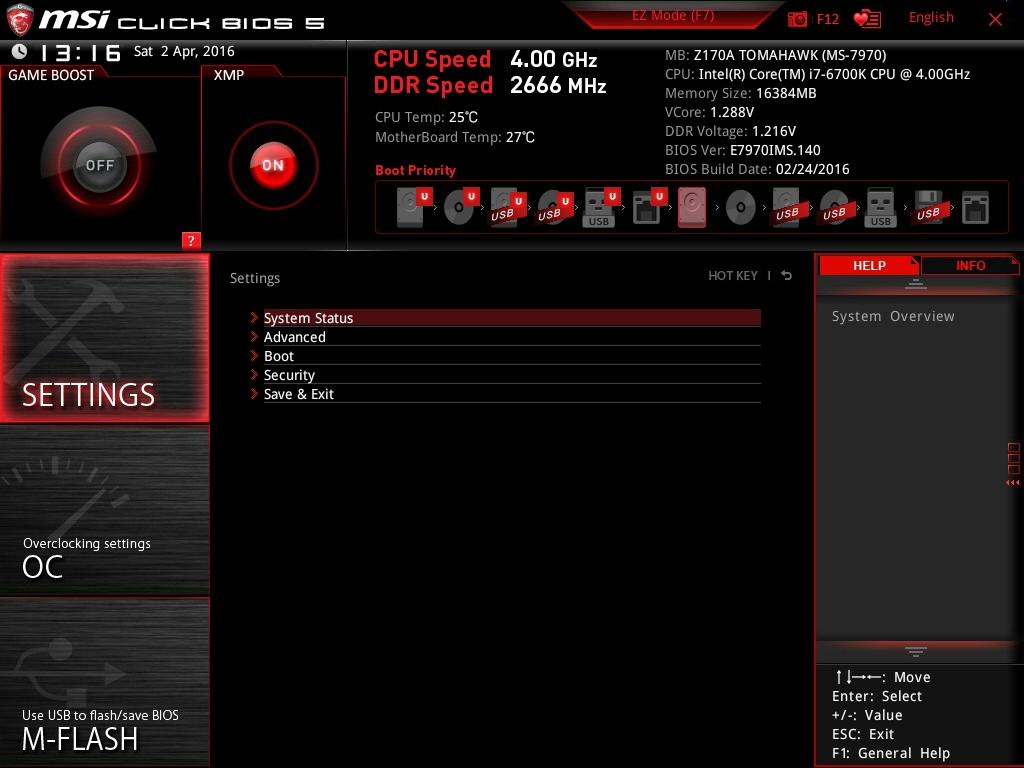Open the Advanced menu entry
The image size is (1024, 768).
click(512, 337)
